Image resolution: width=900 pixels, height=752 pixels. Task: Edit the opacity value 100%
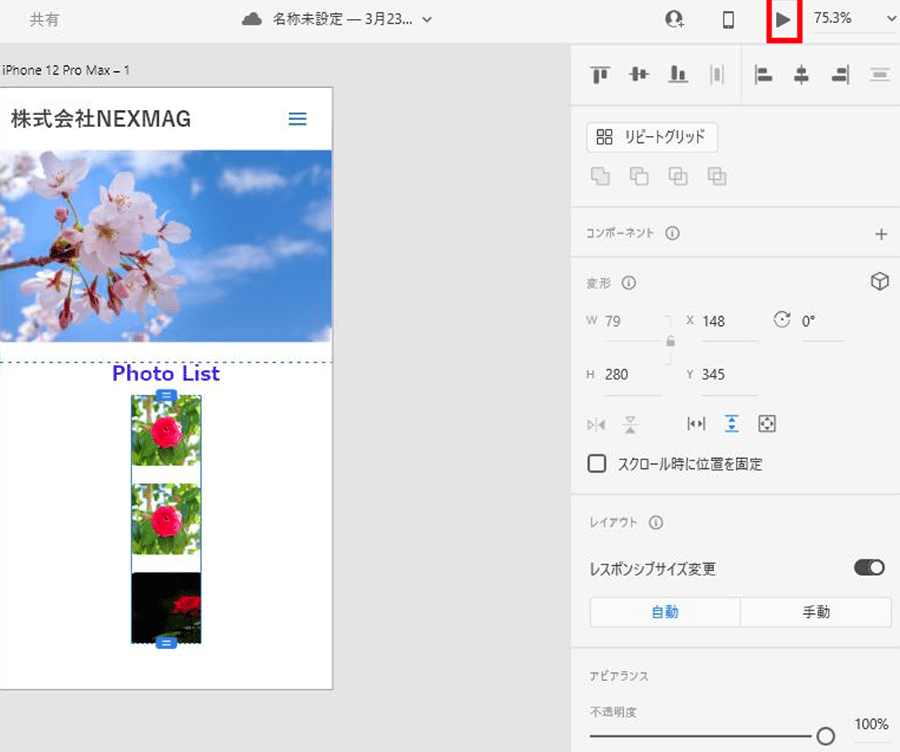click(871, 724)
